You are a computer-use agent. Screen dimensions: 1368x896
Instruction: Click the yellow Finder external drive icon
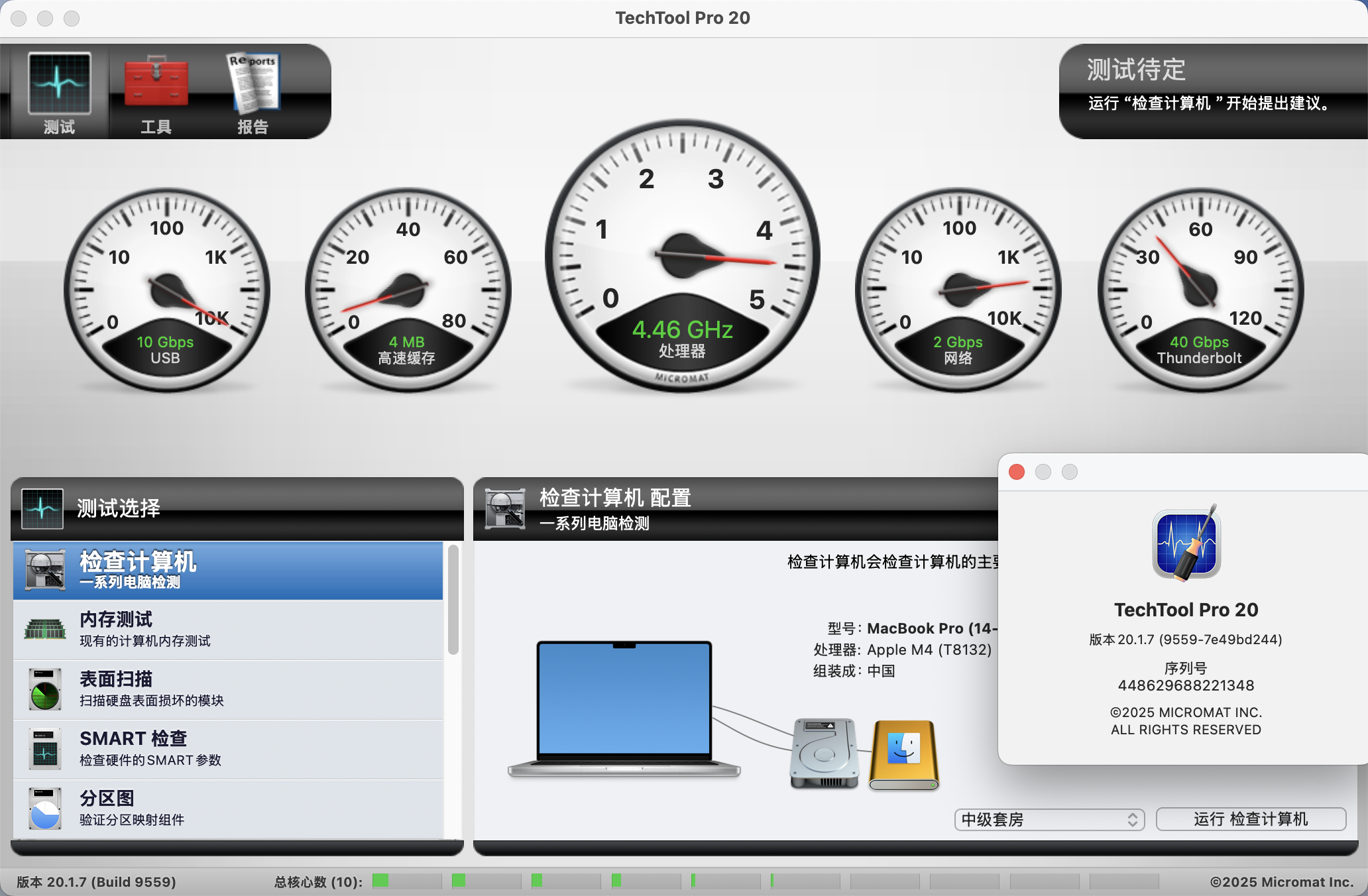tap(904, 755)
